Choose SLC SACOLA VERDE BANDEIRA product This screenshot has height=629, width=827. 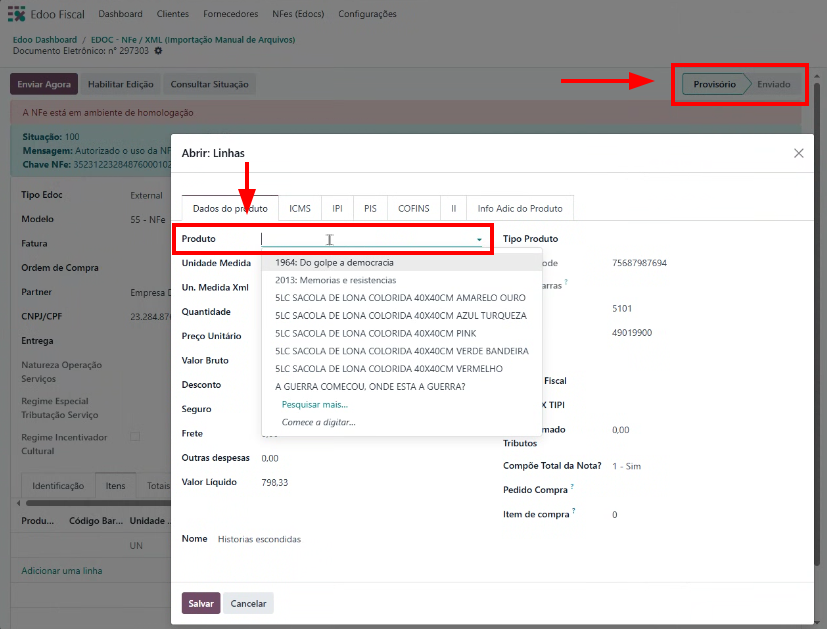402,351
